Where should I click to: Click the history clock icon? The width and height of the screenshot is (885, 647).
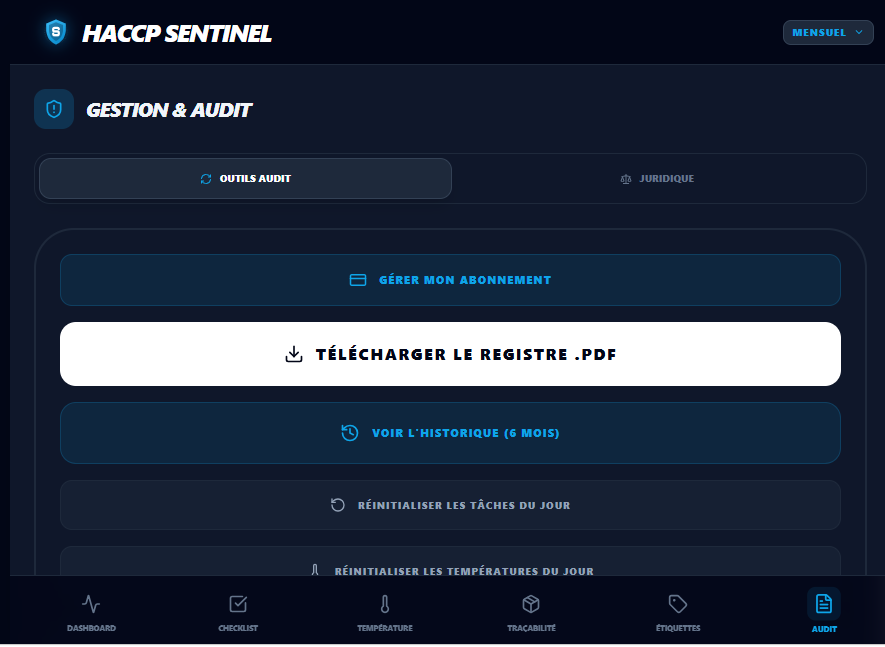[x=350, y=433]
